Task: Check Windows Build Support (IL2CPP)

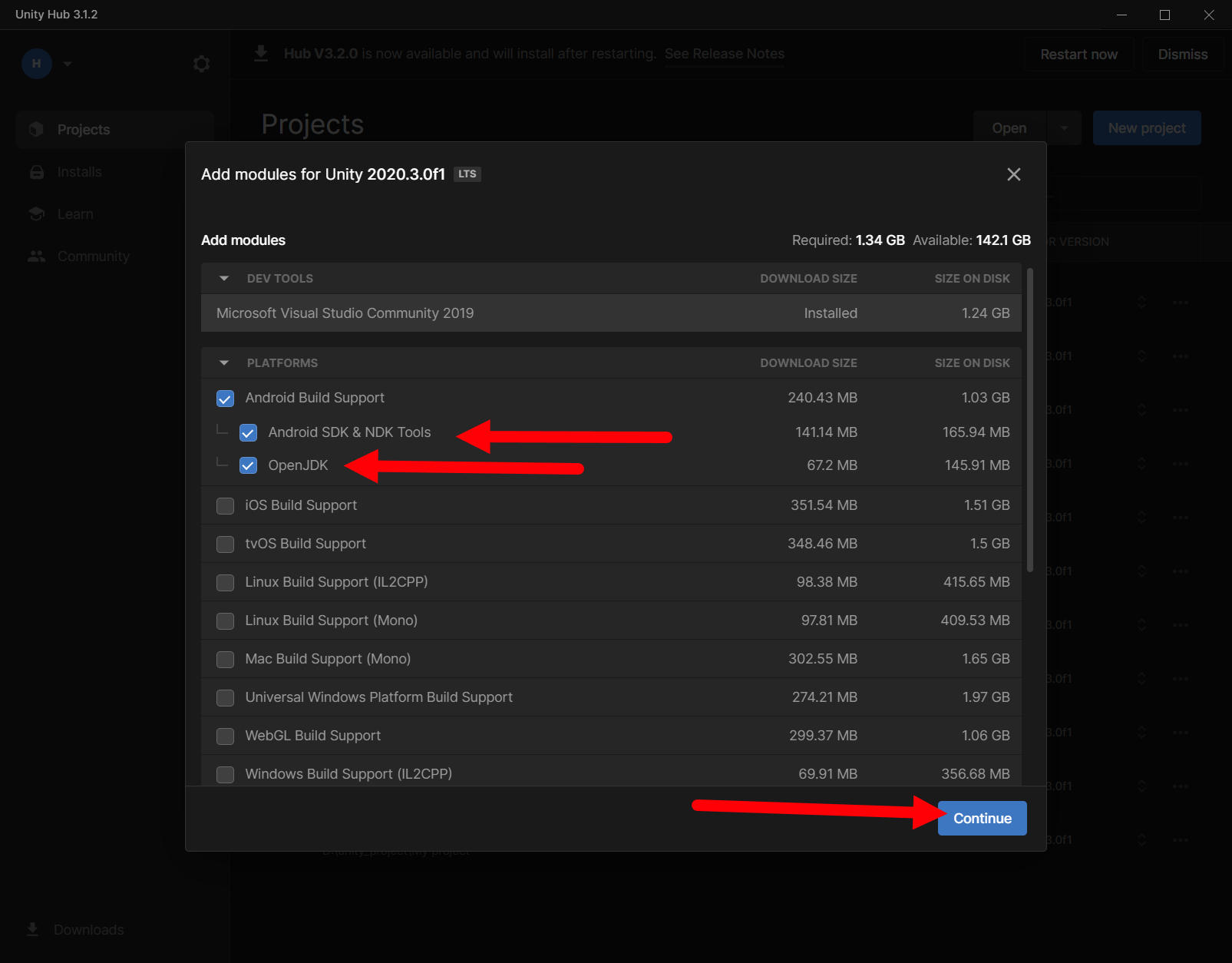Action: (x=225, y=775)
